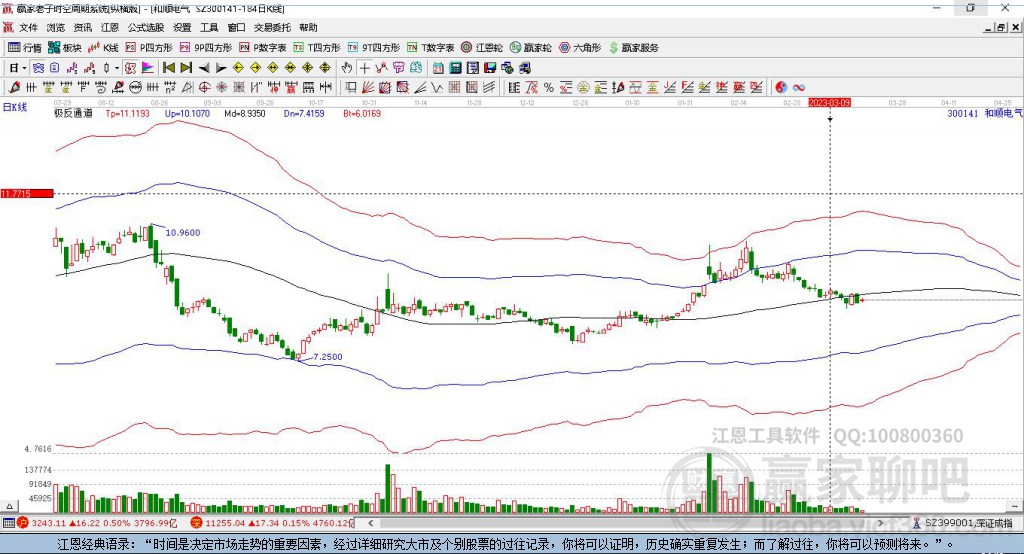Open the 交易委托 menu

point(272,27)
